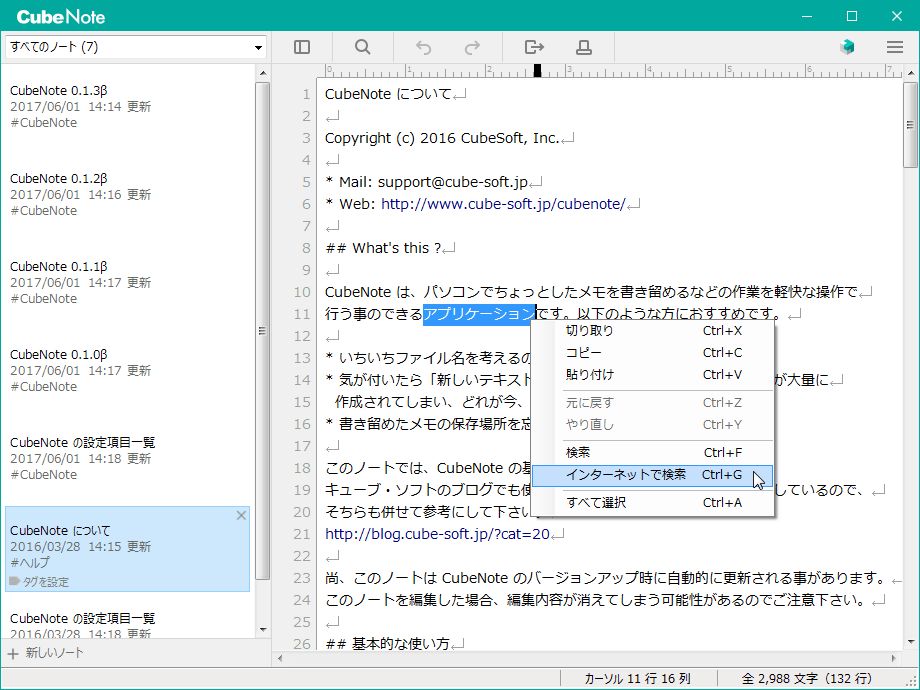The width and height of the screenshot is (920, 690).
Task: Click line number 23 in gutter
Action: (302, 578)
